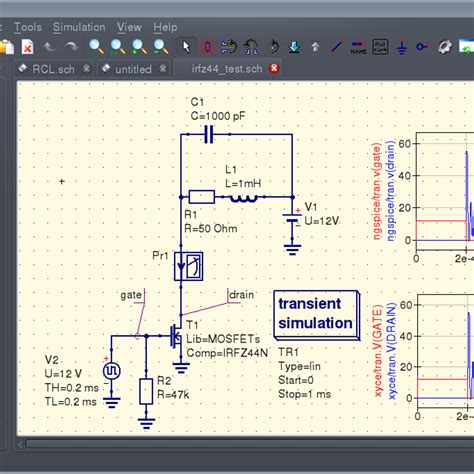Click the mirror about Y axis icon
The width and height of the screenshot is (474, 474).
(x=251, y=47)
